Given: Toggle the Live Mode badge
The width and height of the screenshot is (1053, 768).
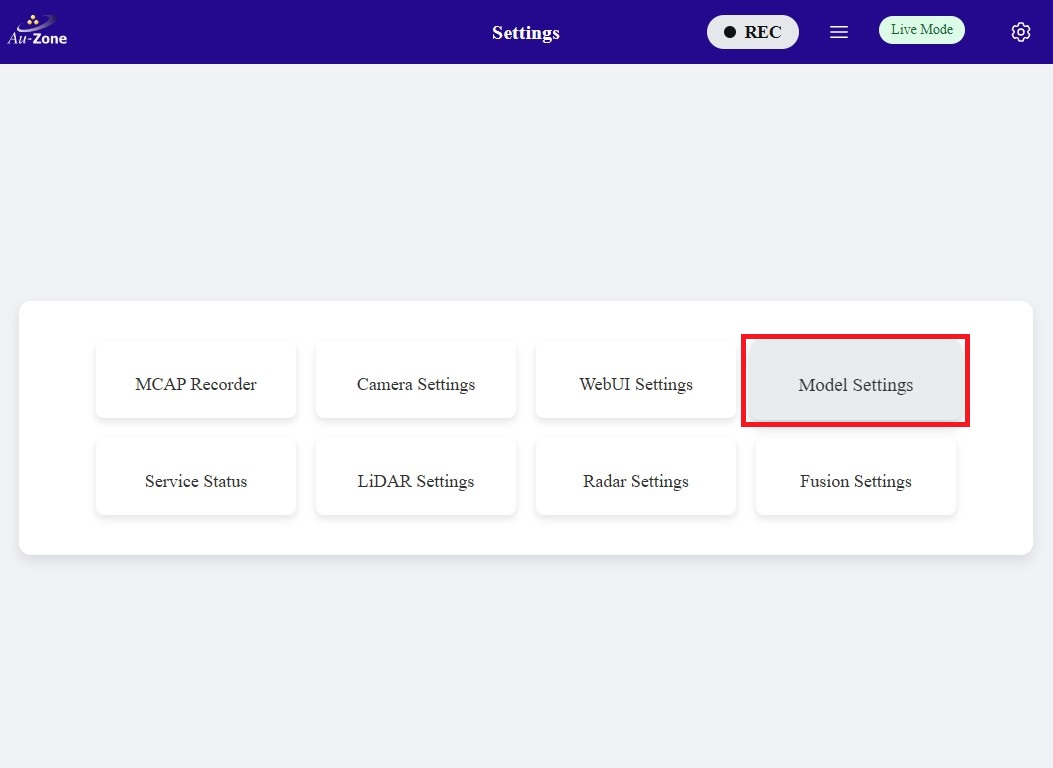Looking at the screenshot, I should [x=921, y=30].
